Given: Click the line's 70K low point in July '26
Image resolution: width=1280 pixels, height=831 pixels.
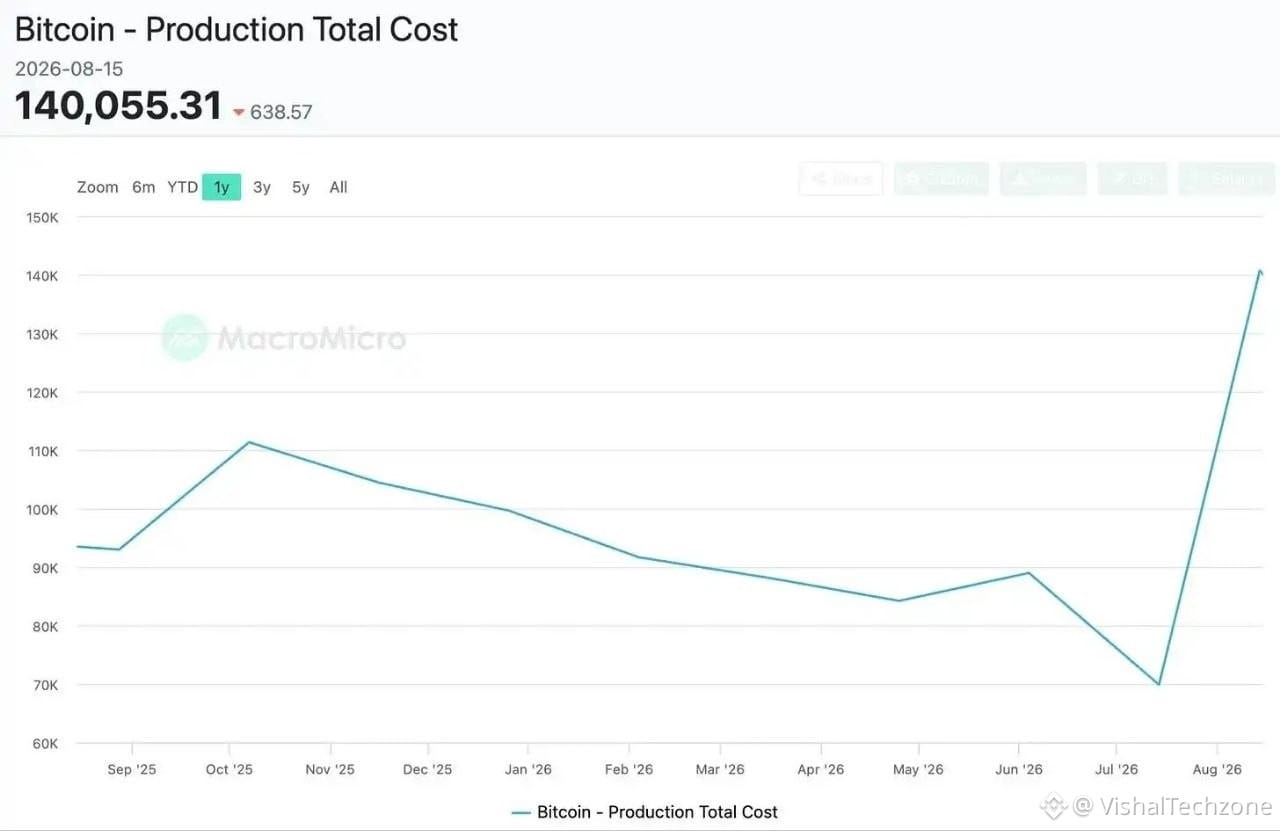Looking at the screenshot, I should click(x=1158, y=684).
